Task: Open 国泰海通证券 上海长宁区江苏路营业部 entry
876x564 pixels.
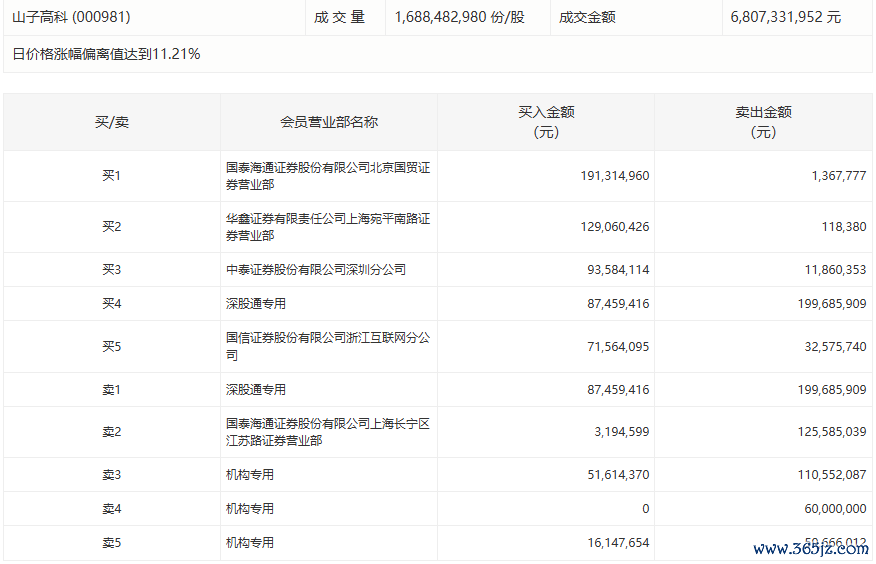Action: click(x=327, y=432)
